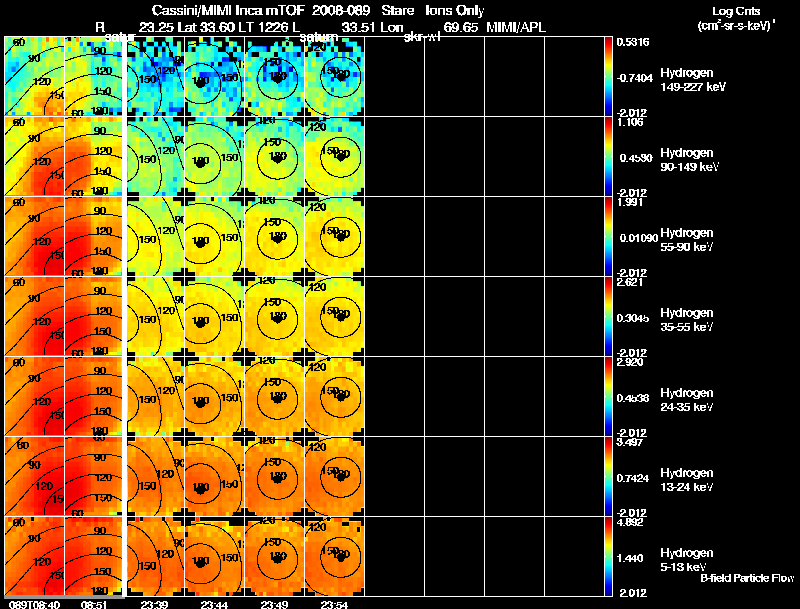800x609 pixels.
Task: Select the '23:54' time label
Action: [x=334, y=604]
